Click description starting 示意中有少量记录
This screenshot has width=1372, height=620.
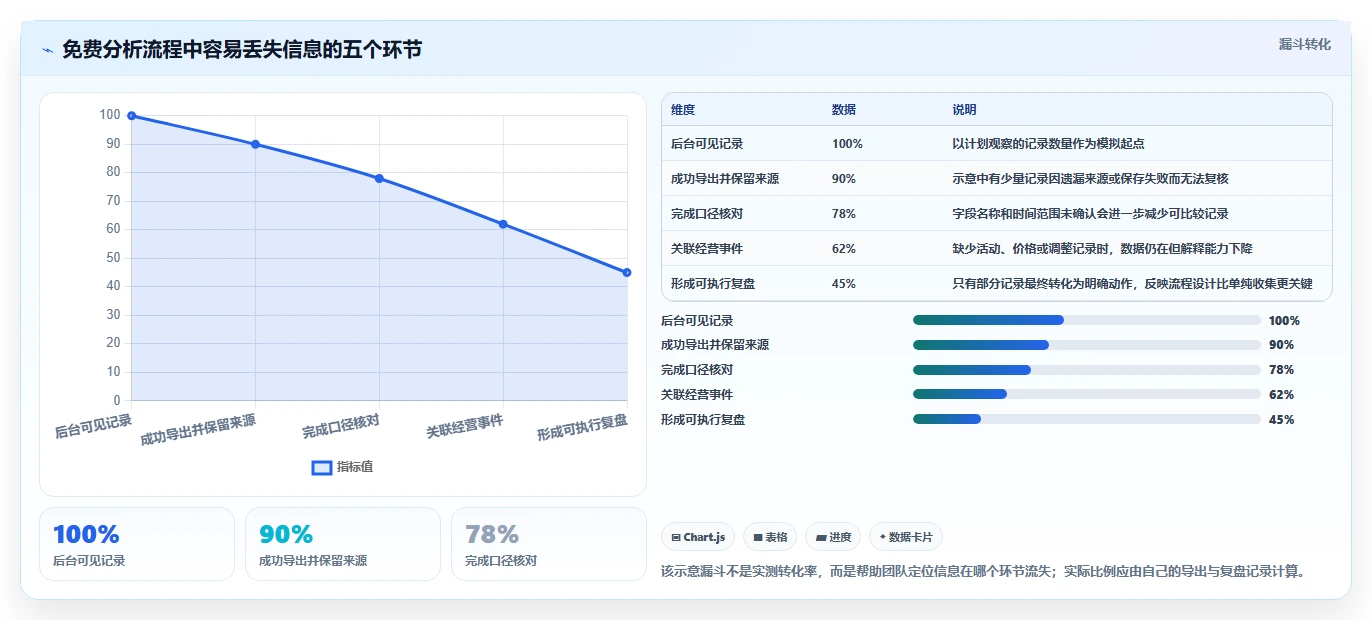coord(1090,179)
